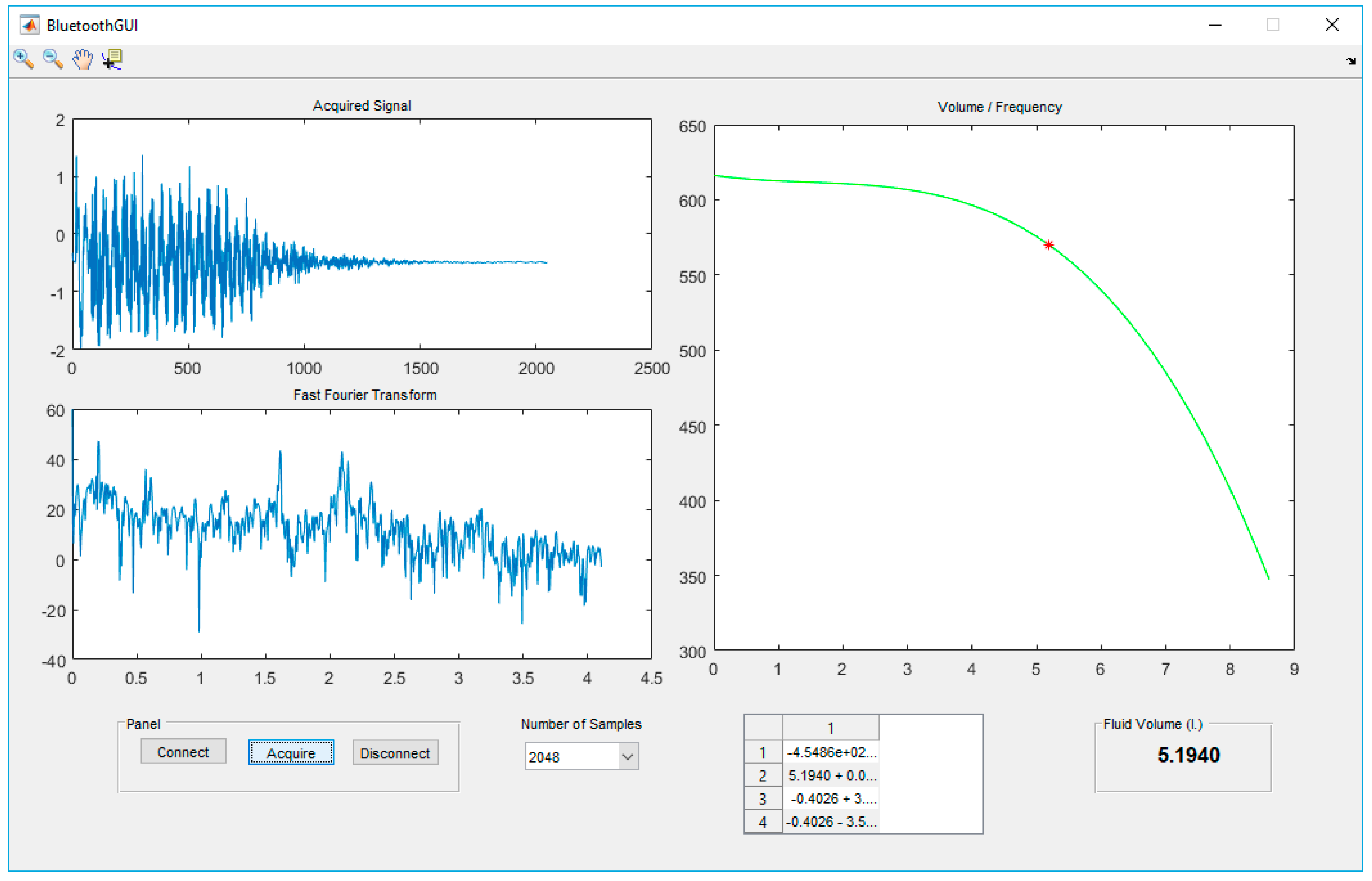Select table row header 4

[x=763, y=822]
